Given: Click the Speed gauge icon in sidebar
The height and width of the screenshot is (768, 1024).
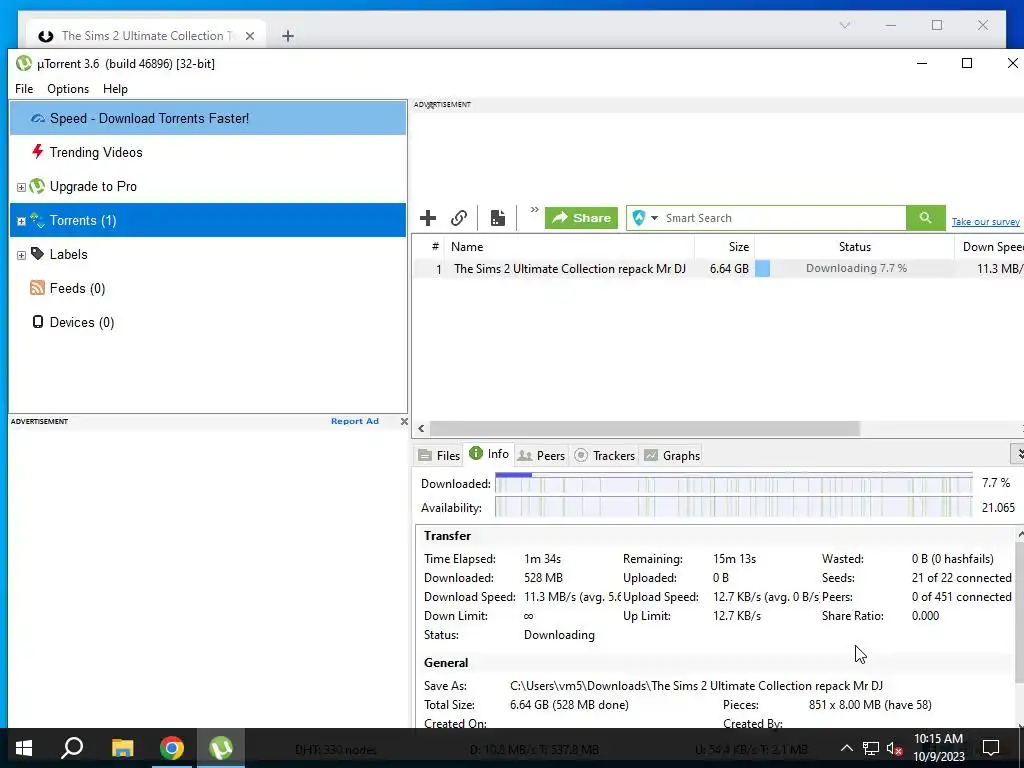Looking at the screenshot, I should point(38,118).
